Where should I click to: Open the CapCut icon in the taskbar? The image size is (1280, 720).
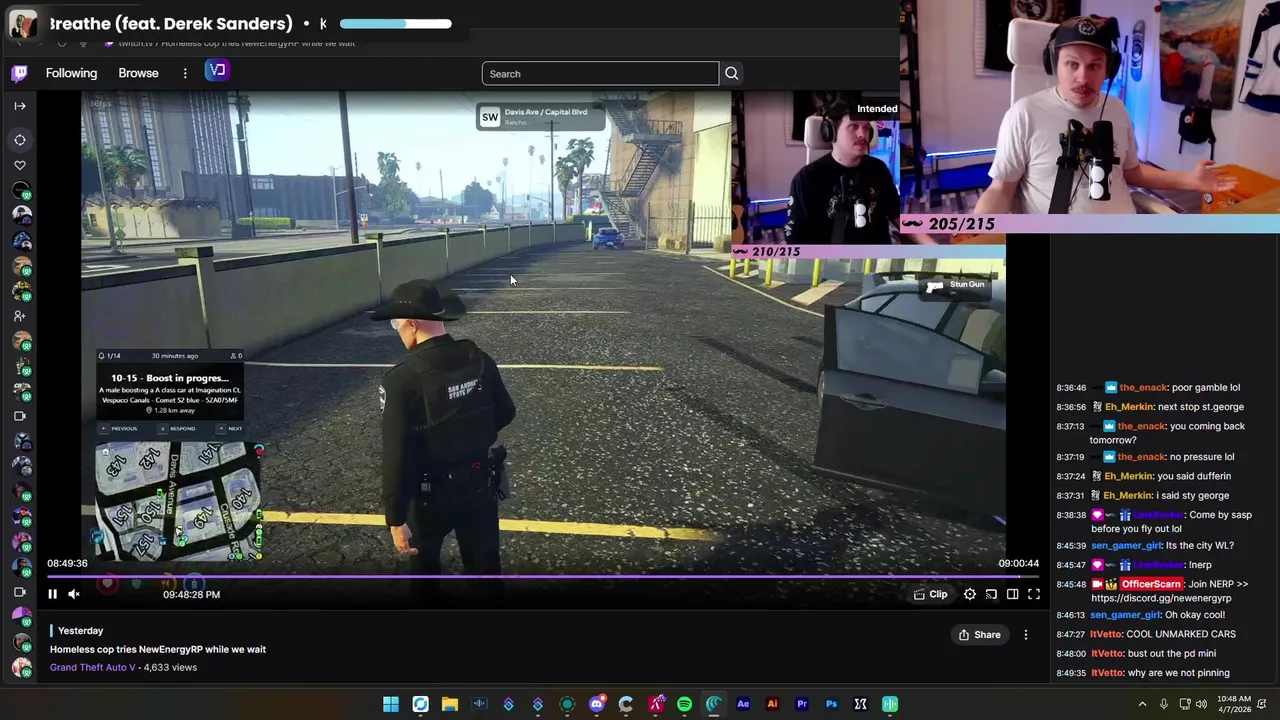tap(860, 704)
